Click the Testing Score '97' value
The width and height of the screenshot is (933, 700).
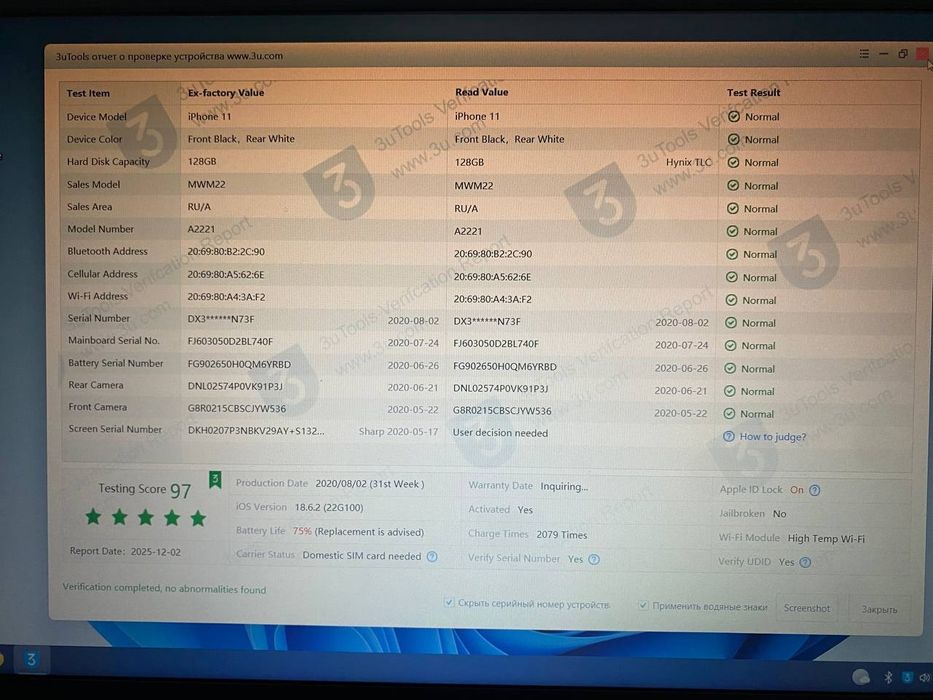pyautogui.click(x=180, y=490)
